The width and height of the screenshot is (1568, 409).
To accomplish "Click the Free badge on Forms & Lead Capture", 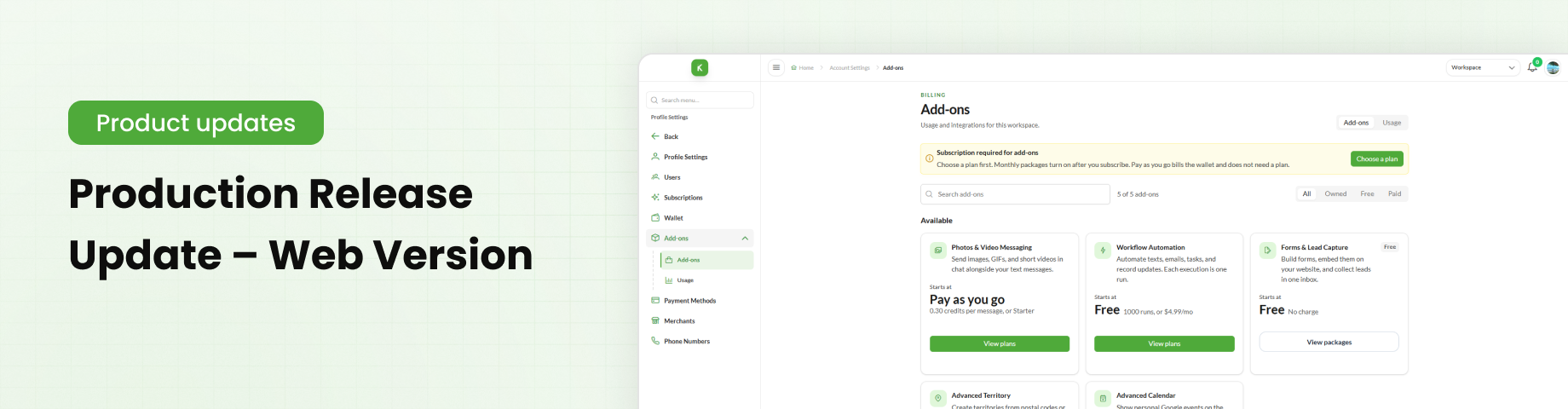I will [x=1390, y=247].
